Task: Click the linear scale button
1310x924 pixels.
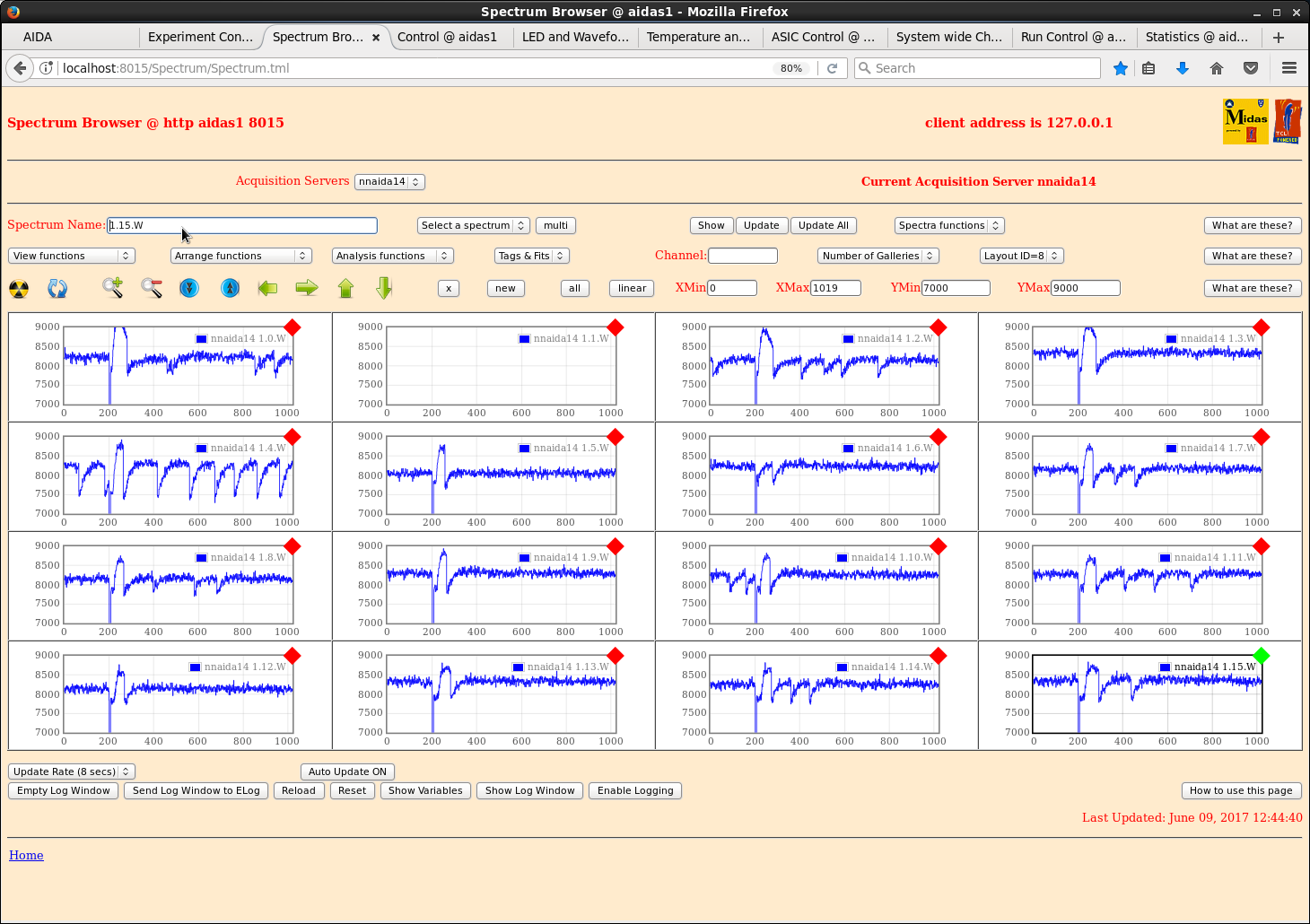Action: pyautogui.click(x=633, y=288)
